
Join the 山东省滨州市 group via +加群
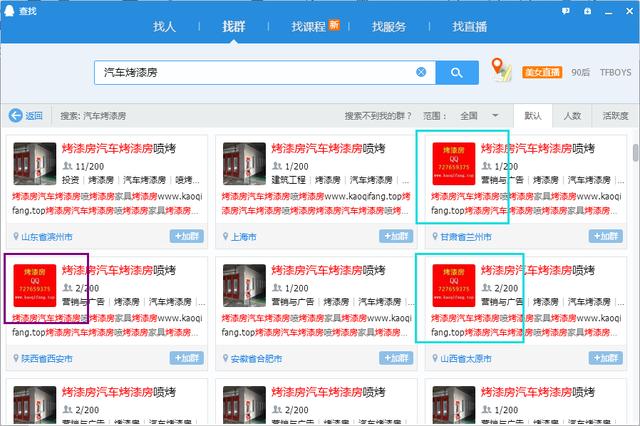[187, 236]
